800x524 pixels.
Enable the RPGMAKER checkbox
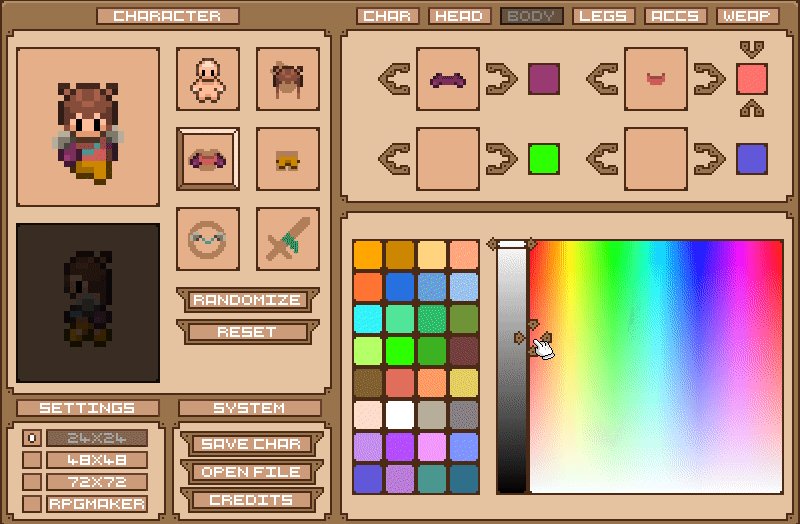(32, 504)
